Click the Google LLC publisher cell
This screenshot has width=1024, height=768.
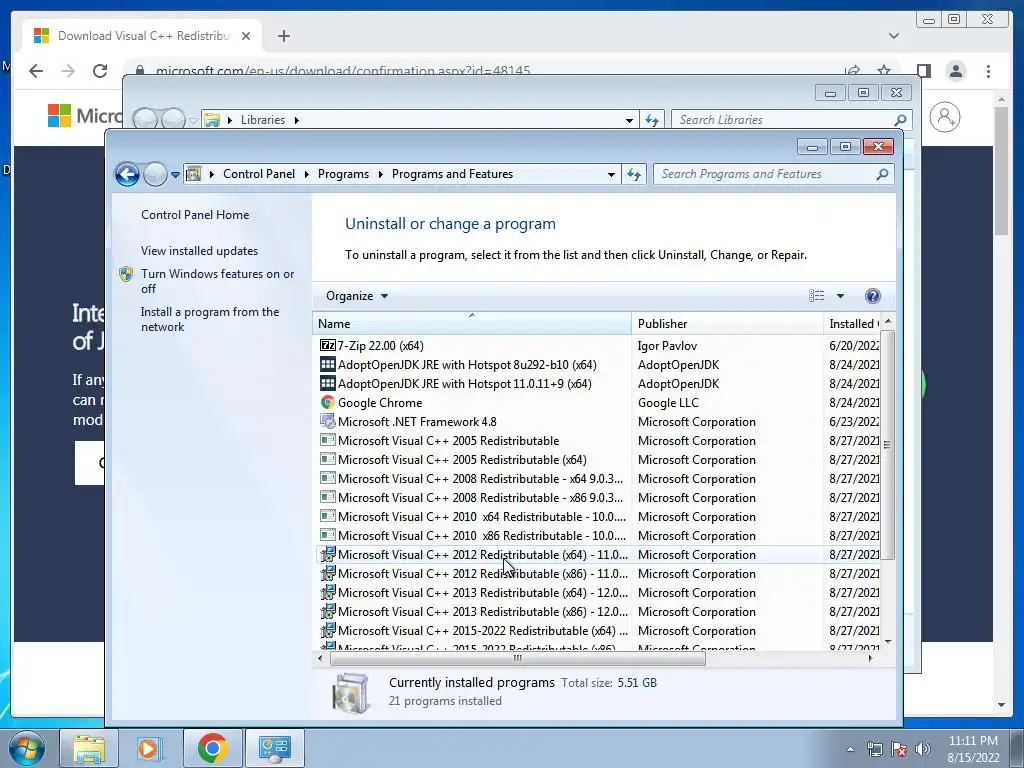(667, 402)
